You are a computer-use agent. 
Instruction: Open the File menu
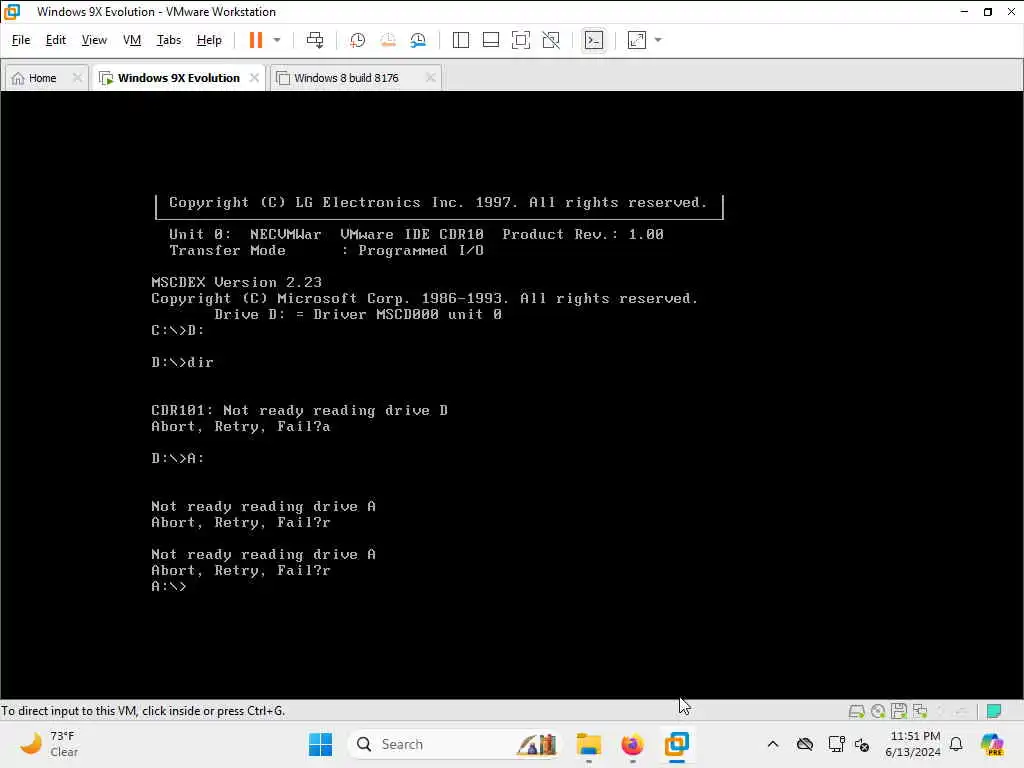tap(21, 40)
